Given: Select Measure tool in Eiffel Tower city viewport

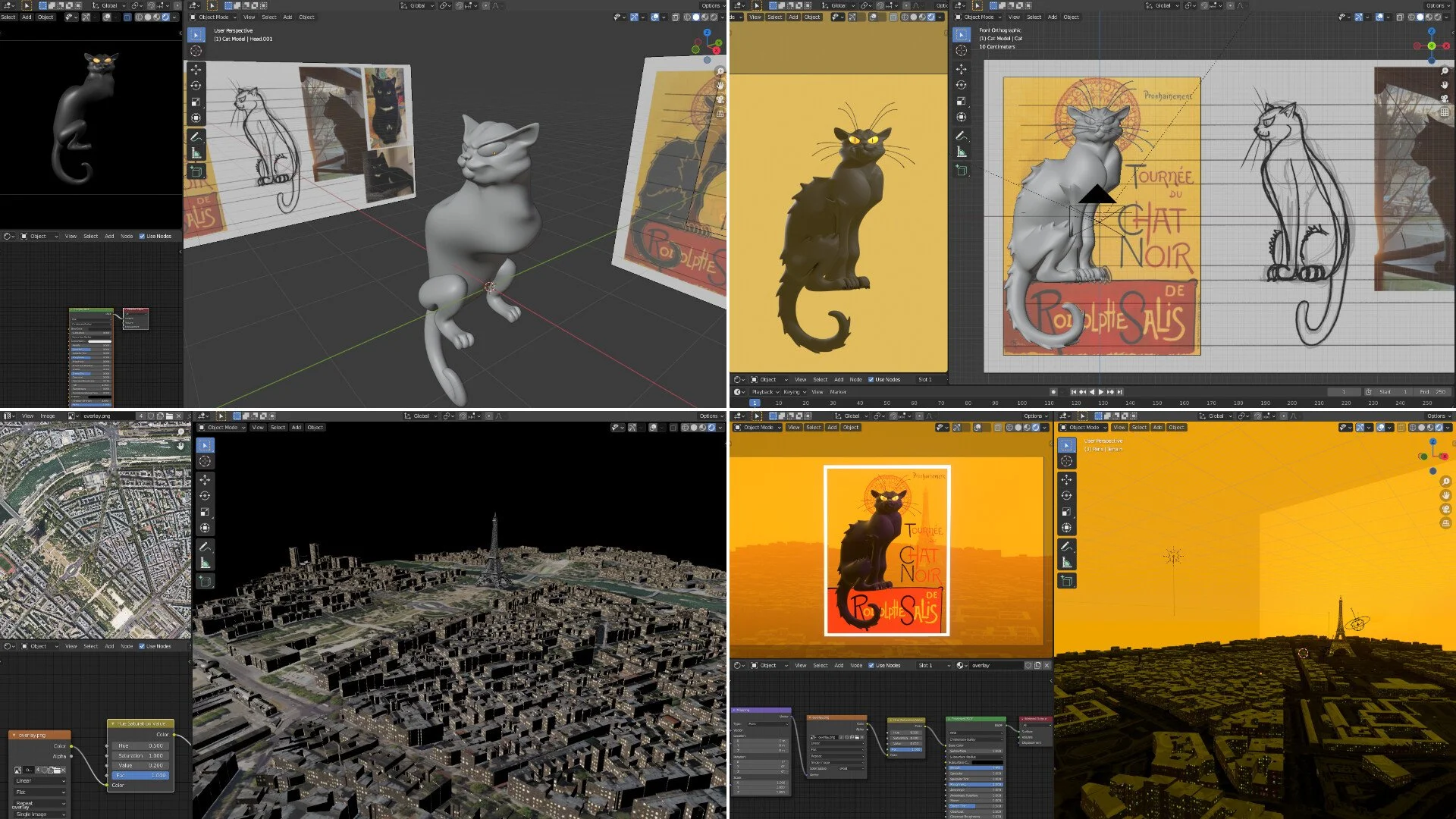Looking at the screenshot, I should [205, 563].
